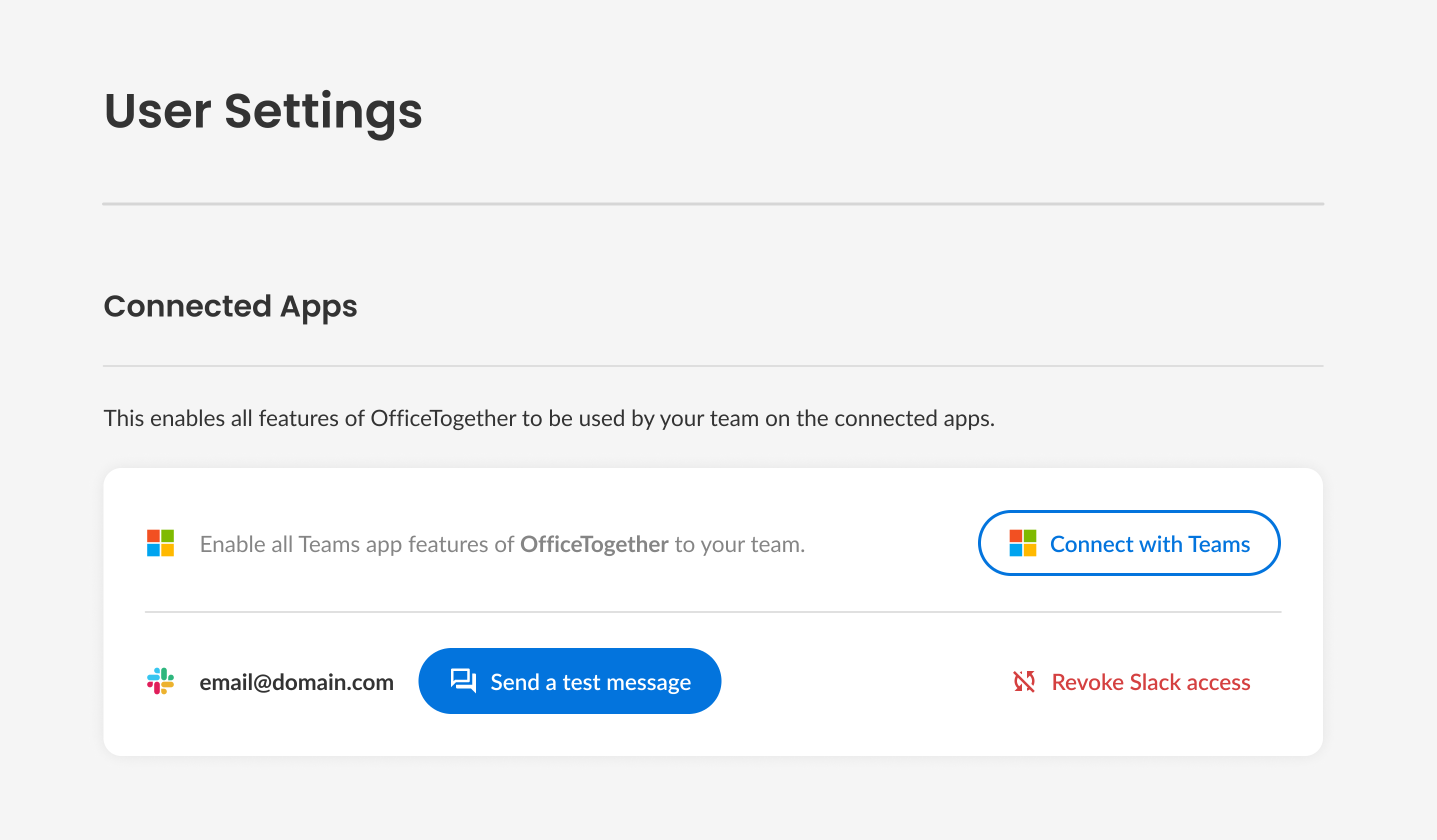This screenshot has width=1437, height=840.
Task: Select the email@domain.com account text
Action: click(296, 682)
